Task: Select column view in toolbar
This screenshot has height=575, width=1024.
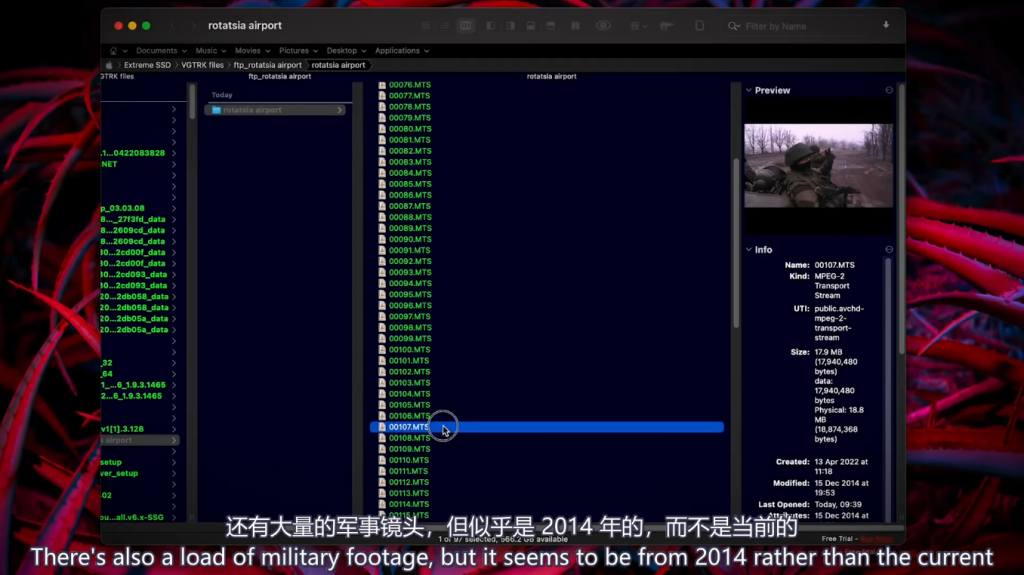Action: (x=466, y=25)
